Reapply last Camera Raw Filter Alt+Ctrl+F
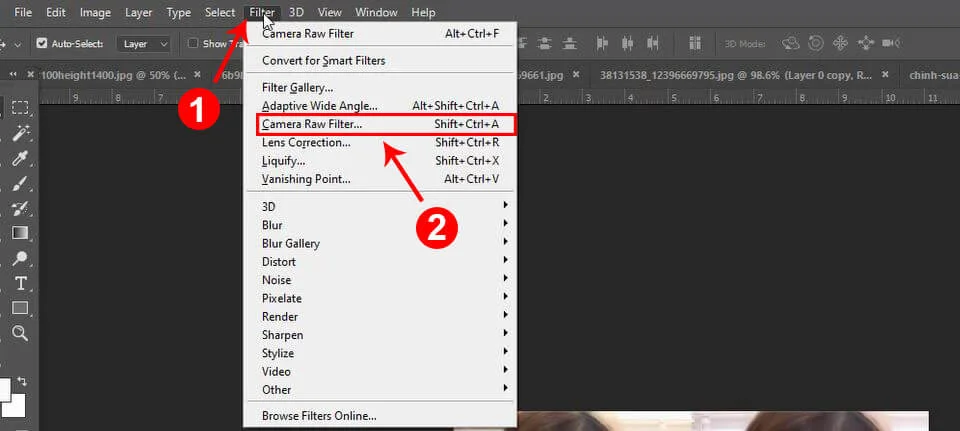The image size is (960, 431). [380, 34]
